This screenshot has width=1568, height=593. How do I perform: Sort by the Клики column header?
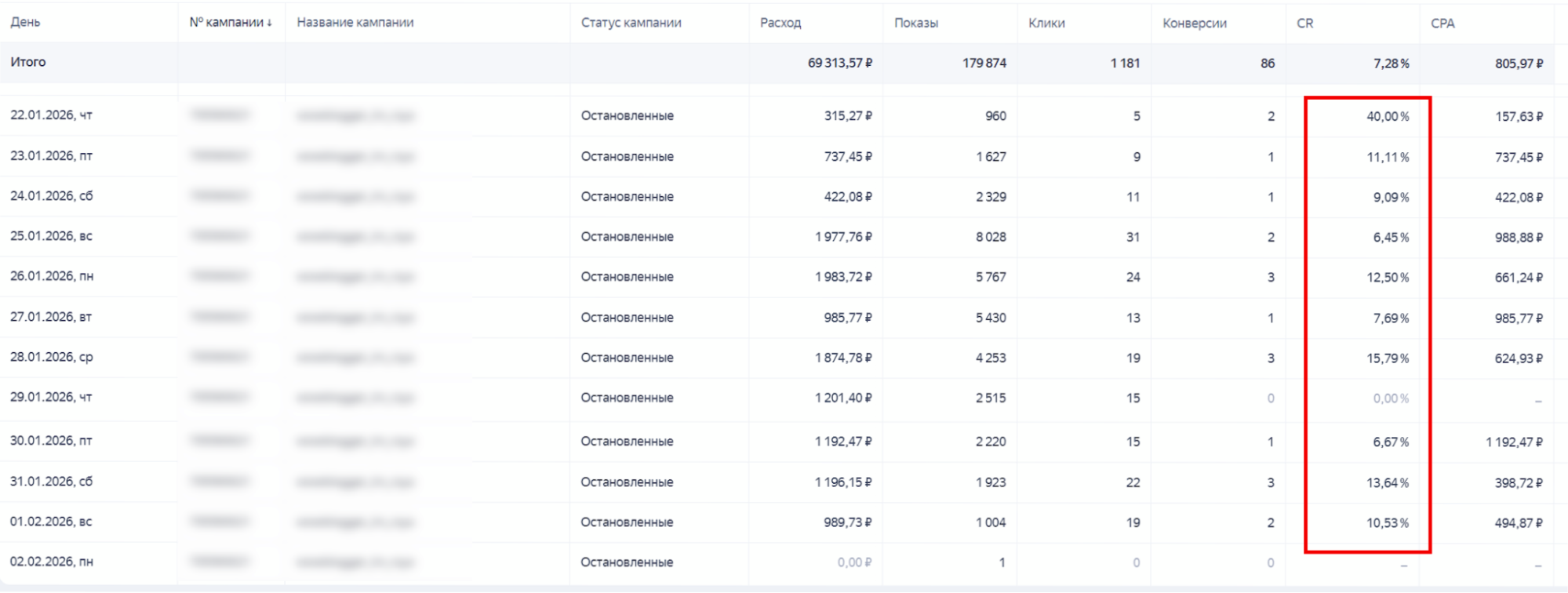point(1046,23)
